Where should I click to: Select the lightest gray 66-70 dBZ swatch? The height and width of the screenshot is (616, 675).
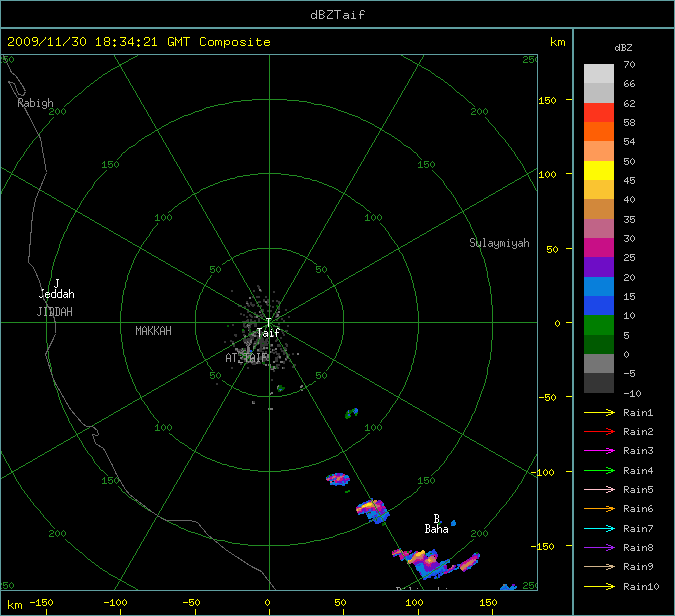pos(599,74)
